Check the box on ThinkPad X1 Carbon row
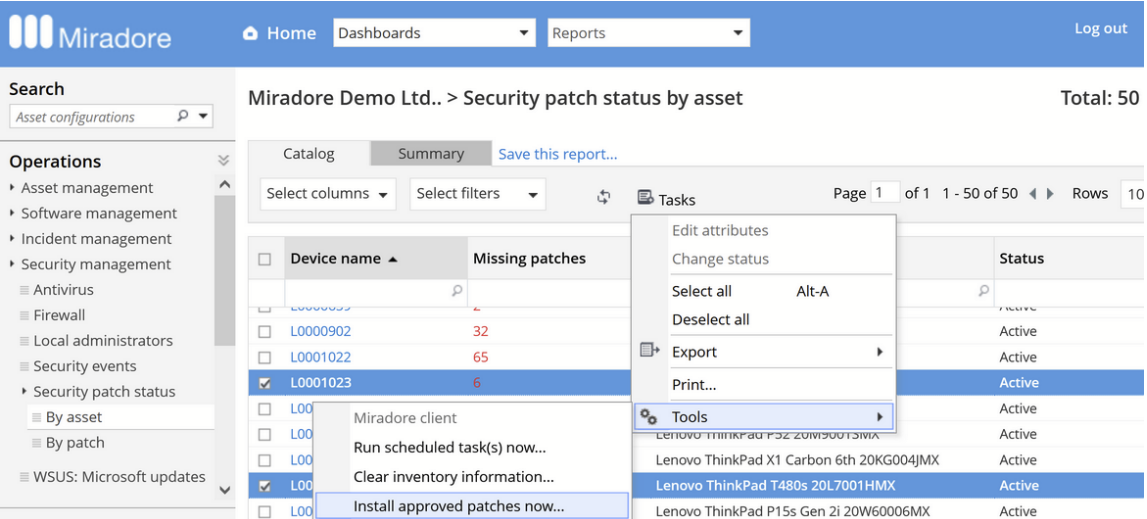The height and width of the screenshot is (519, 1147). click(265, 460)
